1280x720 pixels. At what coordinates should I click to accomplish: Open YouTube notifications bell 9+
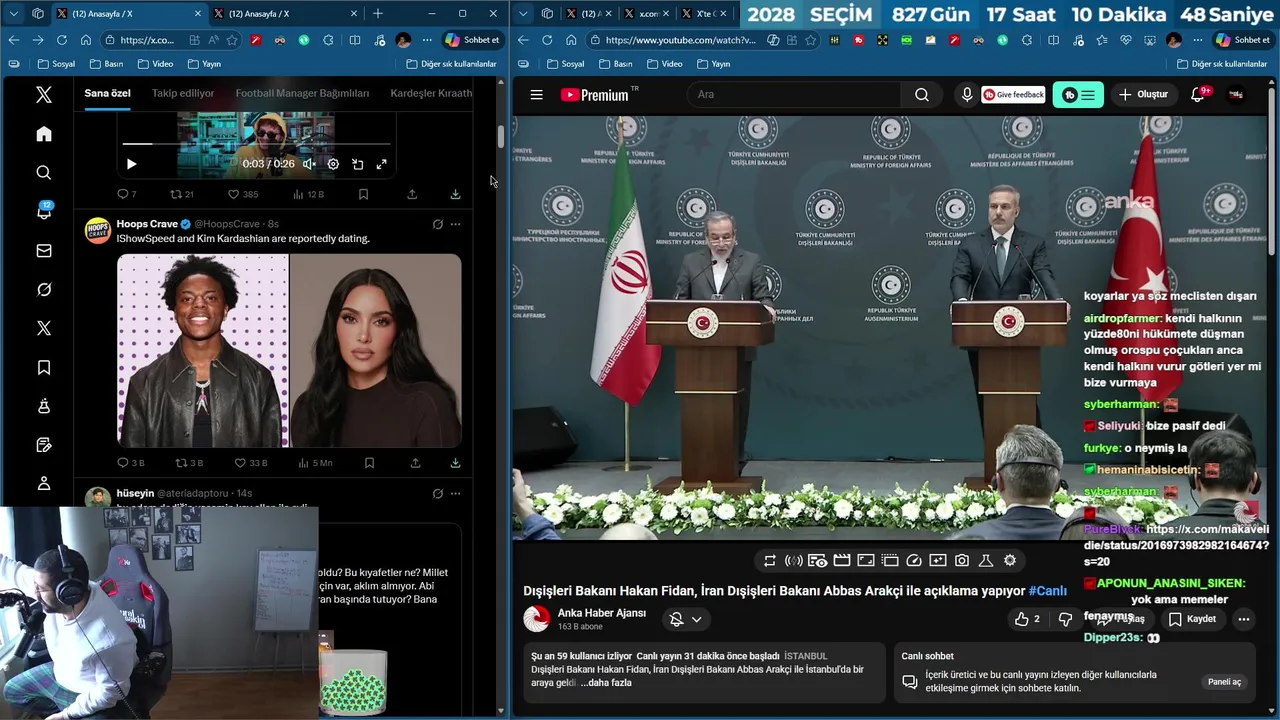pyautogui.click(x=1198, y=94)
